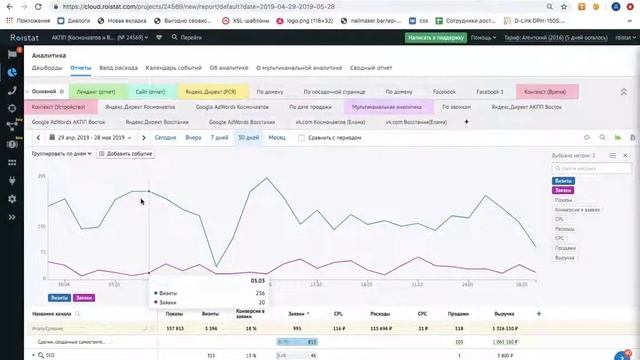Click the diamond icon in top bar

[x=159, y=37]
